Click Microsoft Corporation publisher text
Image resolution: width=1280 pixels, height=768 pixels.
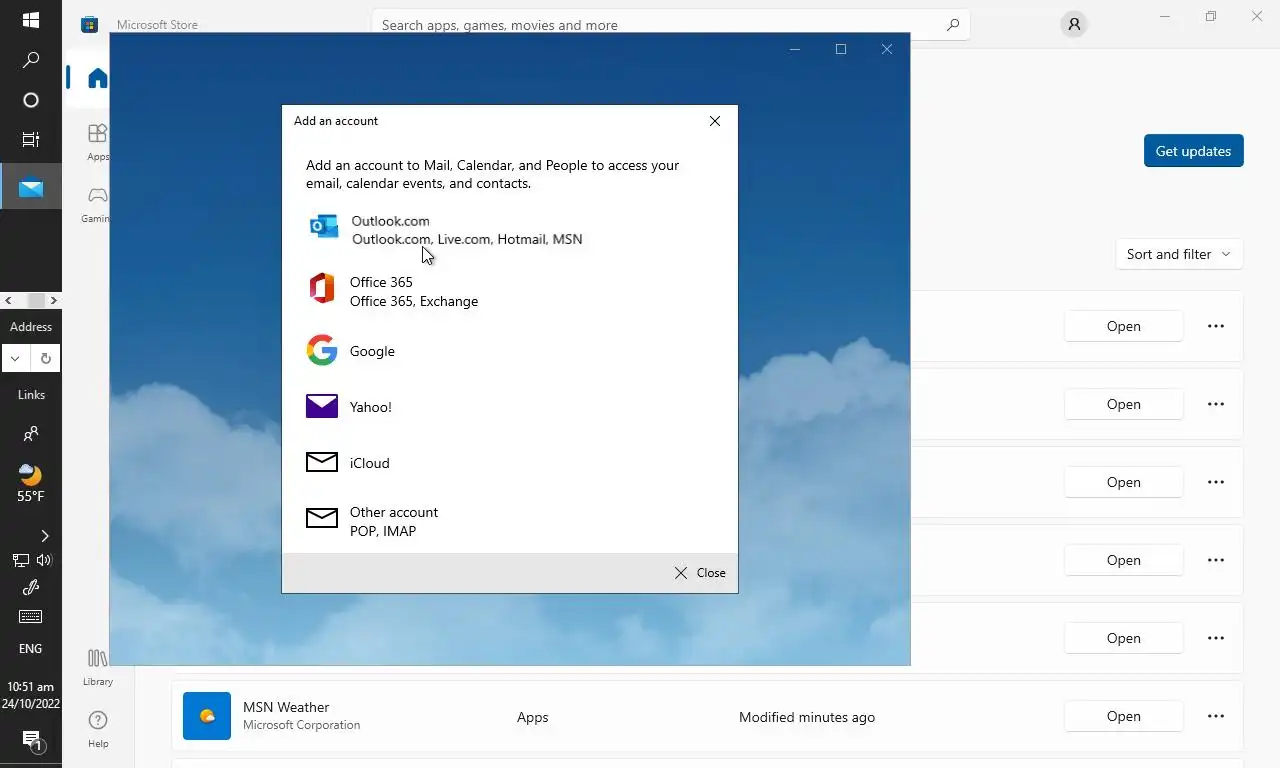click(301, 725)
